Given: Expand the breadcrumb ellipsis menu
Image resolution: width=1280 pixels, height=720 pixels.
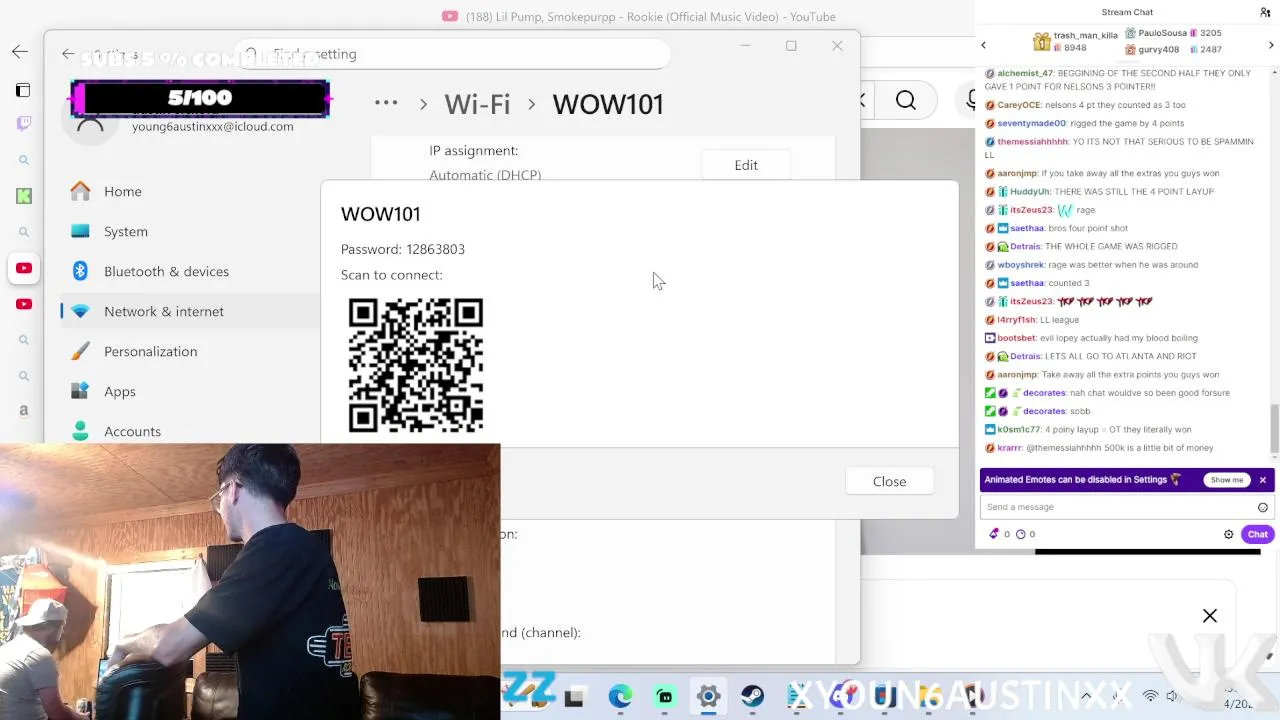Looking at the screenshot, I should [386, 103].
